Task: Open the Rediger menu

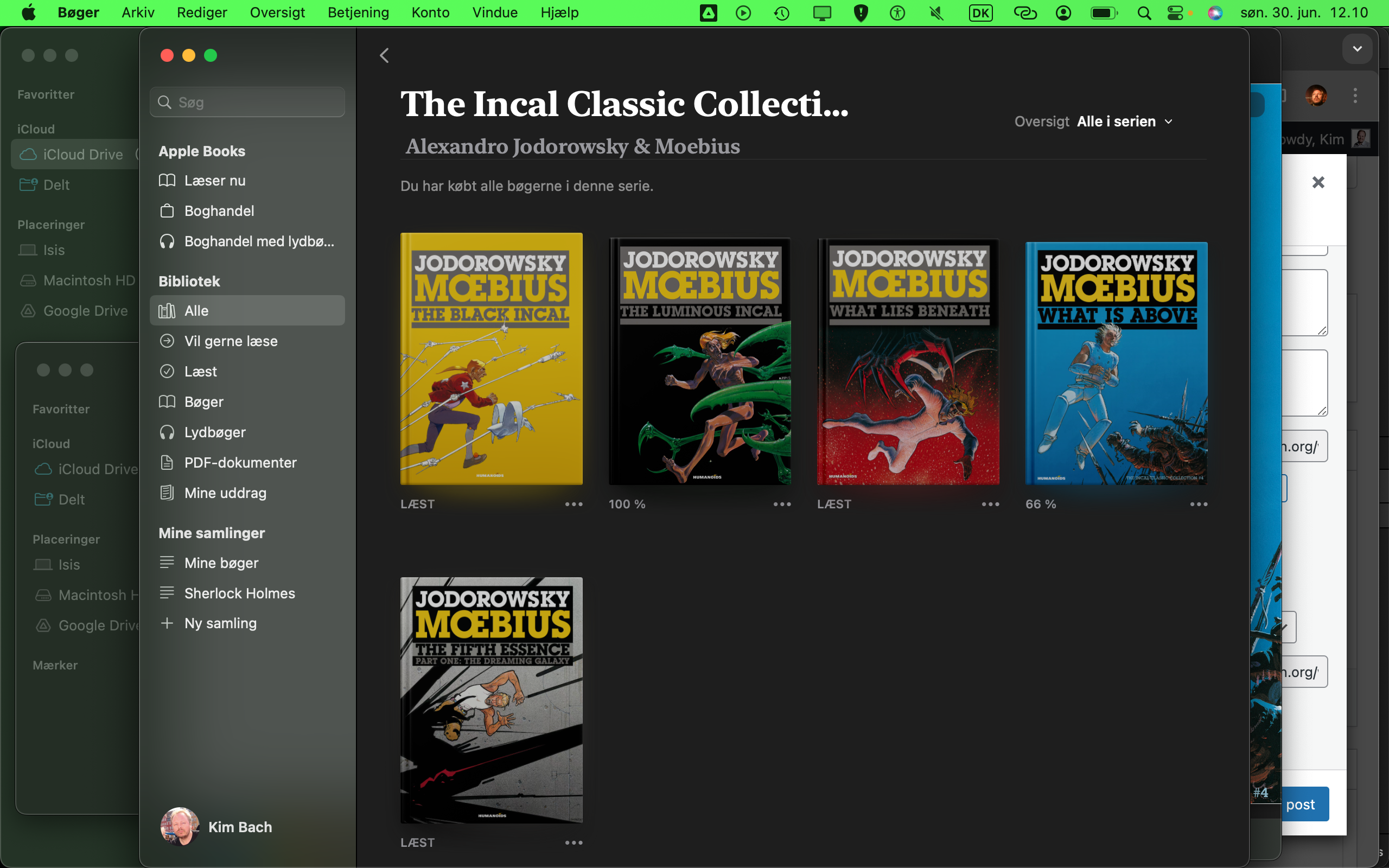Action: pyautogui.click(x=202, y=12)
